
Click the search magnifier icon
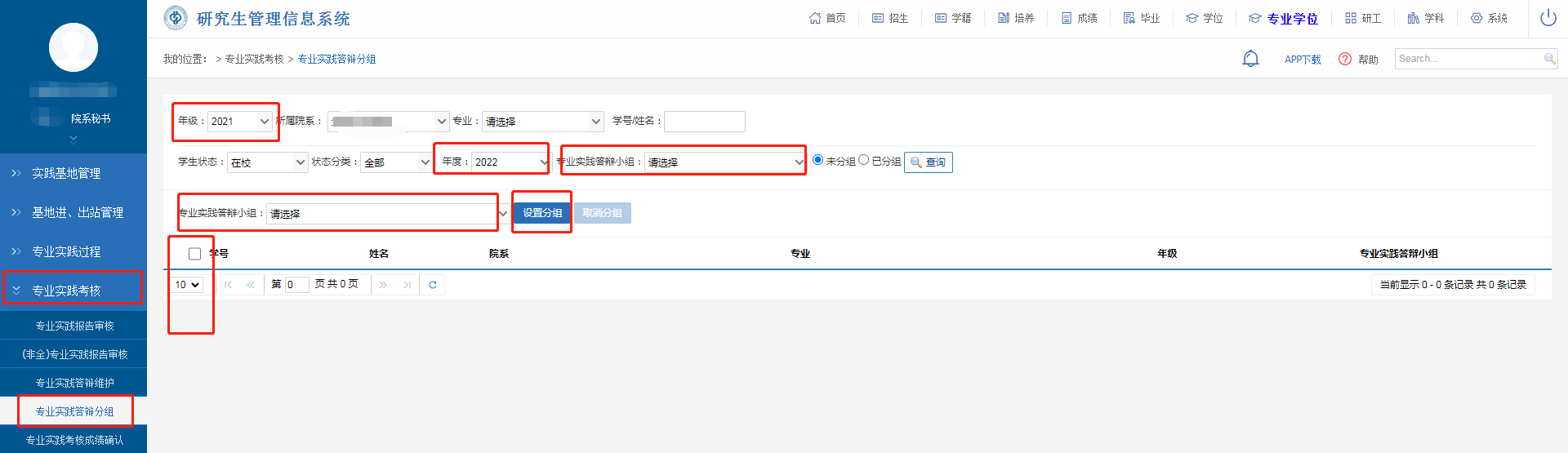[1549, 59]
